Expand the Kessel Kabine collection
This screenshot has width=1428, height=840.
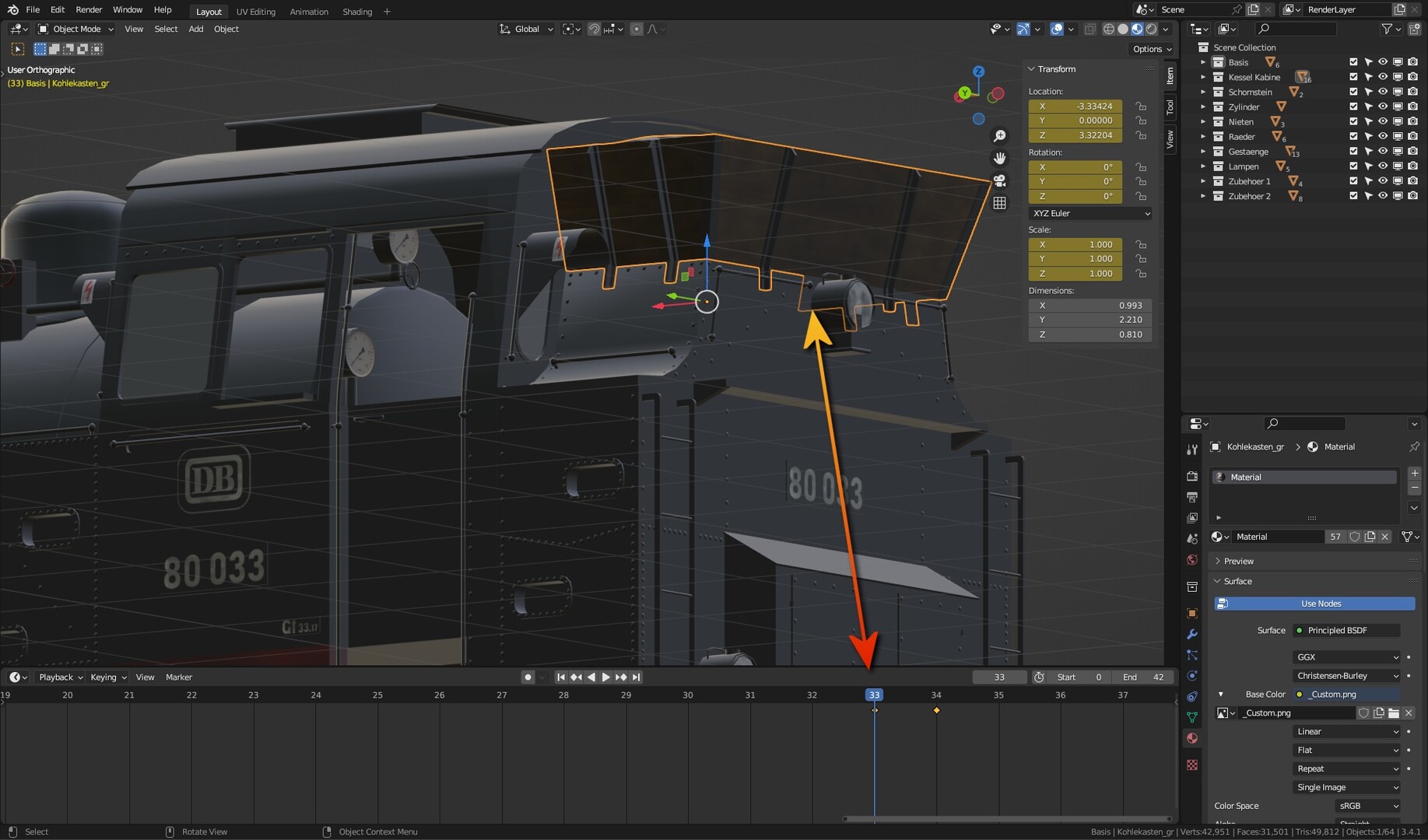click(x=1203, y=77)
